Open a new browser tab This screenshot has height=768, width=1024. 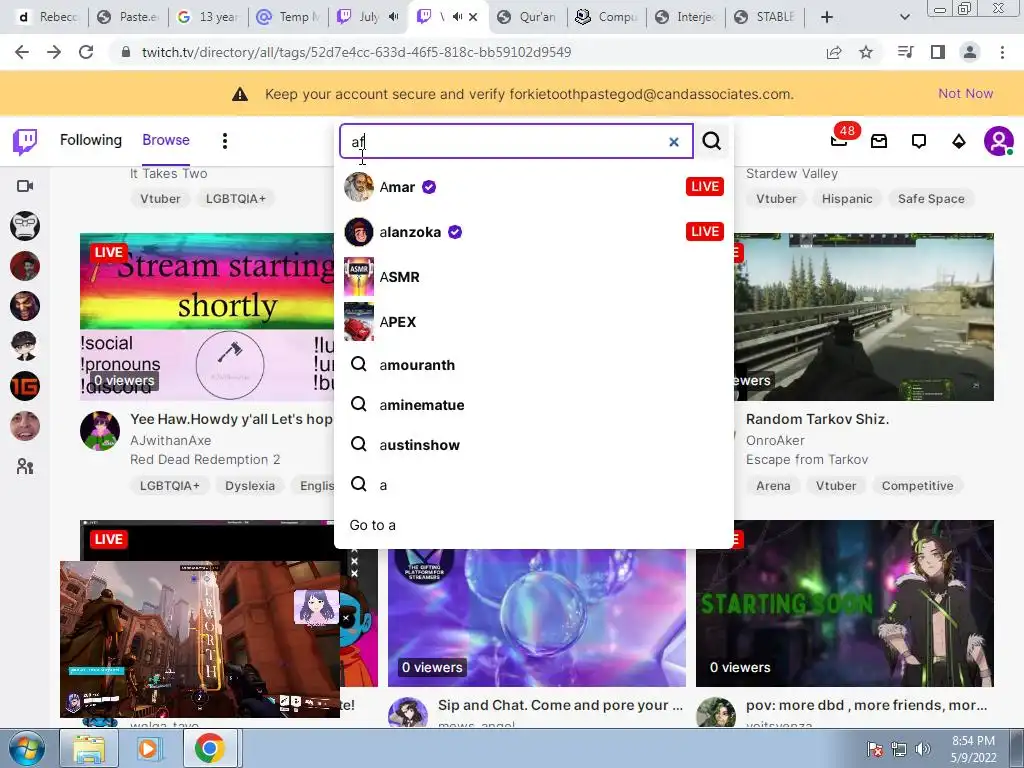pyautogui.click(x=827, y=17)
